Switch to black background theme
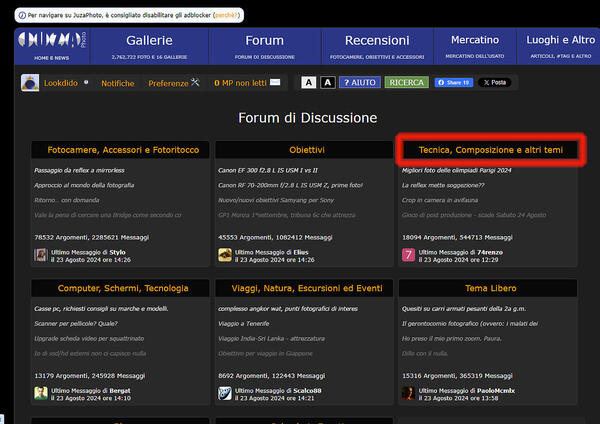This screenshot has height=424, width=600. 328,82
